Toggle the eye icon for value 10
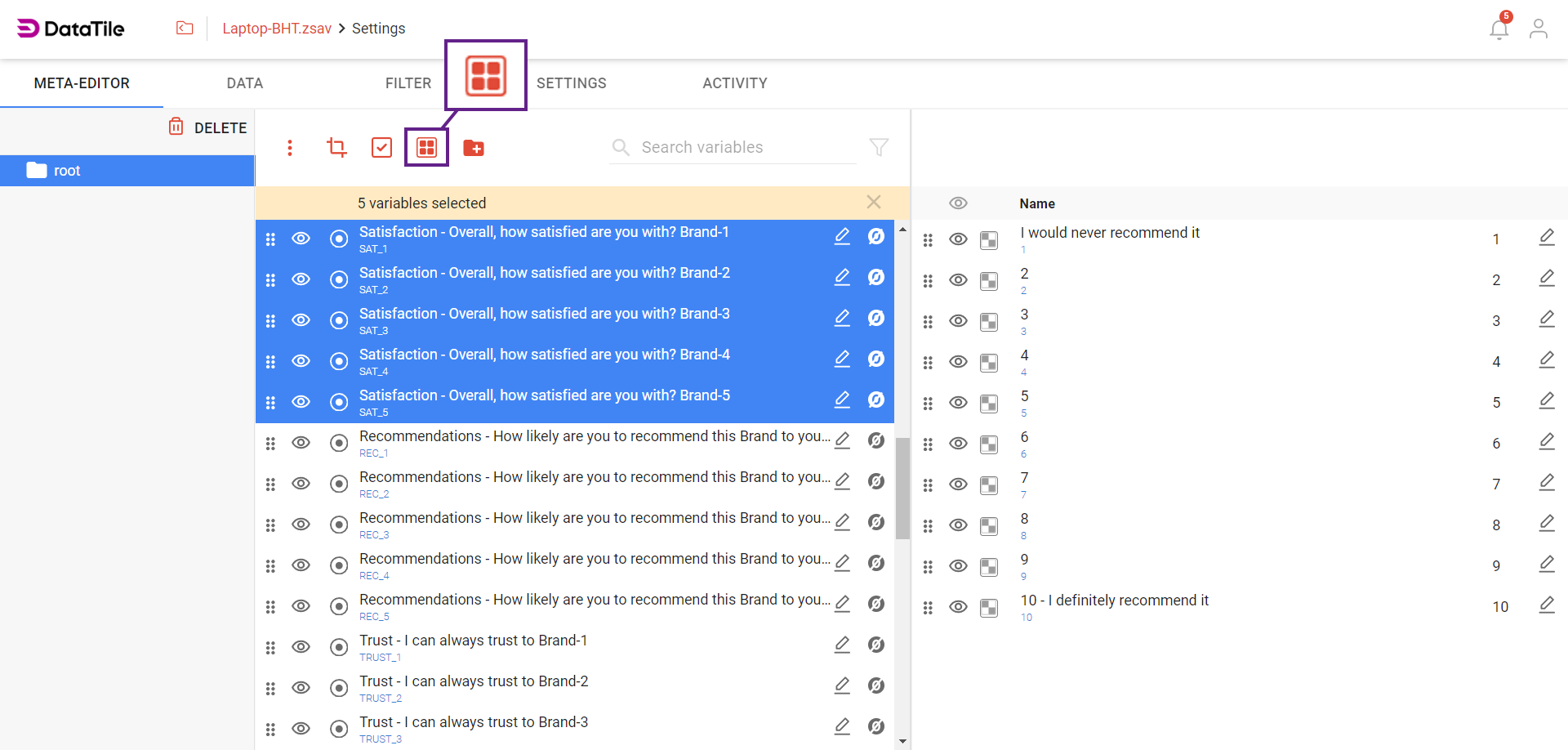 pyautogui.click(x=958, y=606)
